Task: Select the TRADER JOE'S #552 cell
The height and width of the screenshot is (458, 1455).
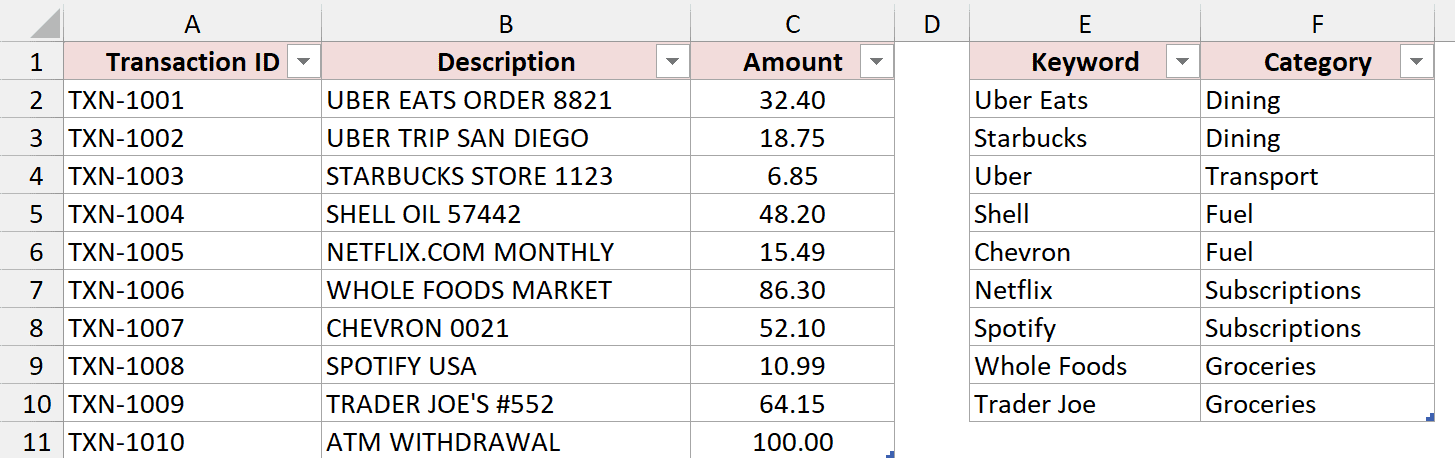Action: click(506, 404)
